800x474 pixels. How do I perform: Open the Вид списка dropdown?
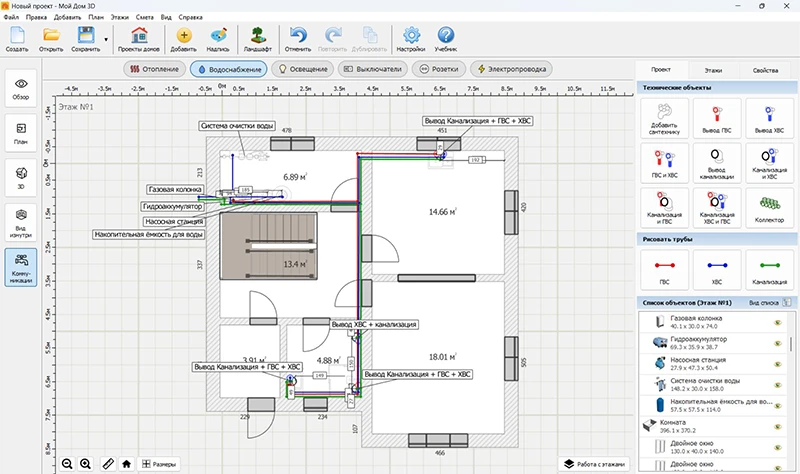pos(768,301)
